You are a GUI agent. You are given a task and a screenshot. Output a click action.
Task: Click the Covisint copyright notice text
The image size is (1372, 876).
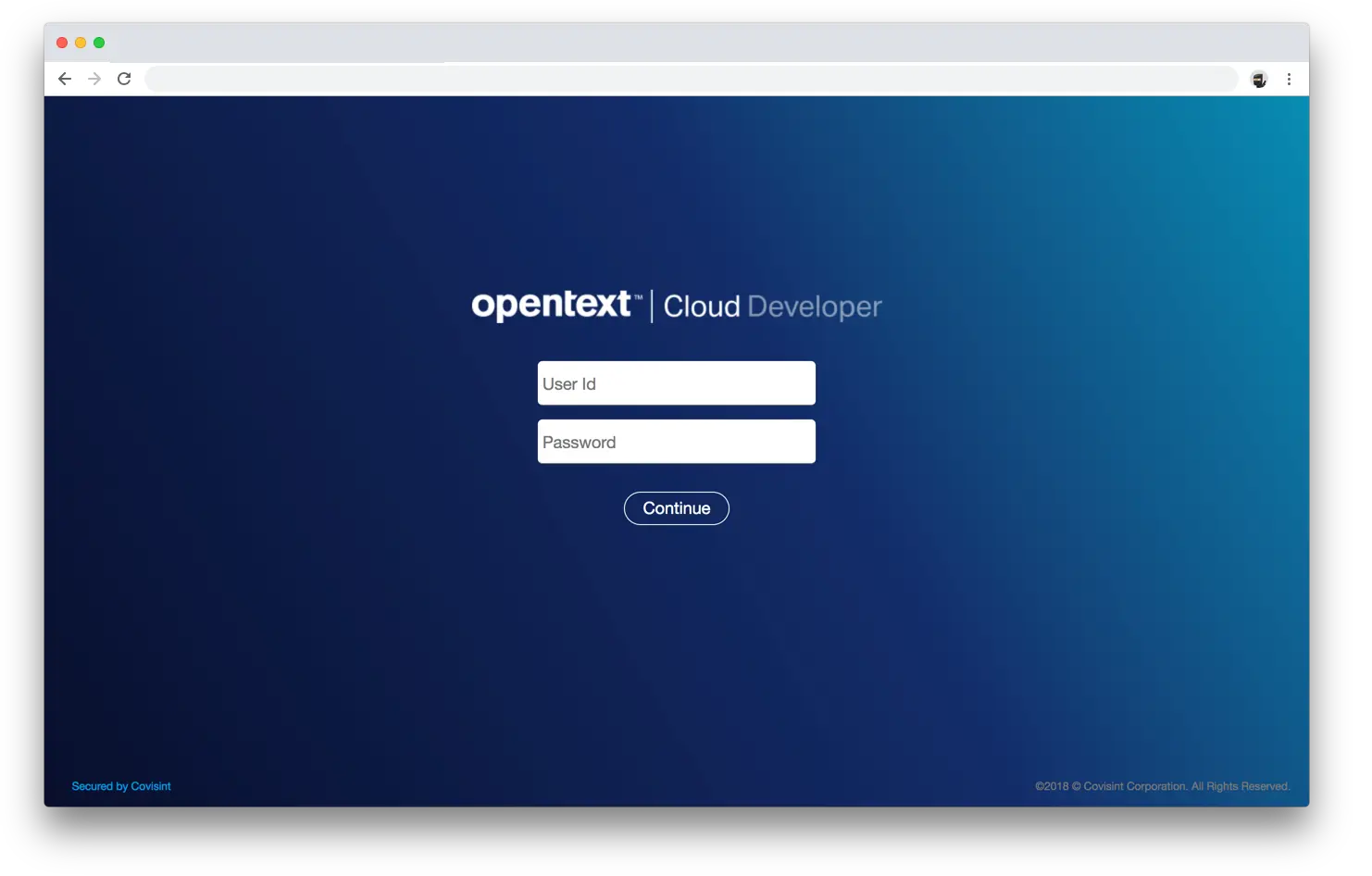click(1164, 785)
